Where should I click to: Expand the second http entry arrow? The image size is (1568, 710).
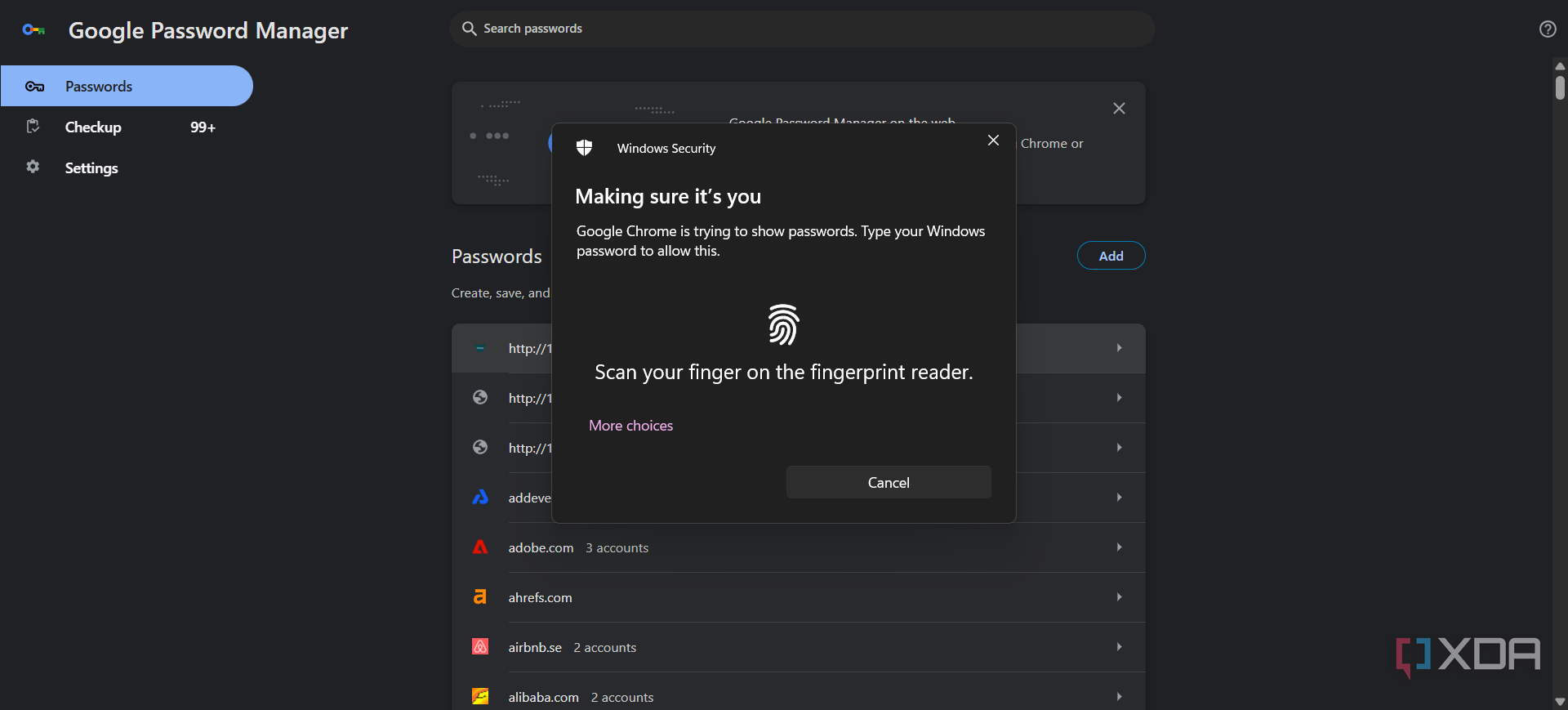pyautogui.click(x=1119, y=398)
